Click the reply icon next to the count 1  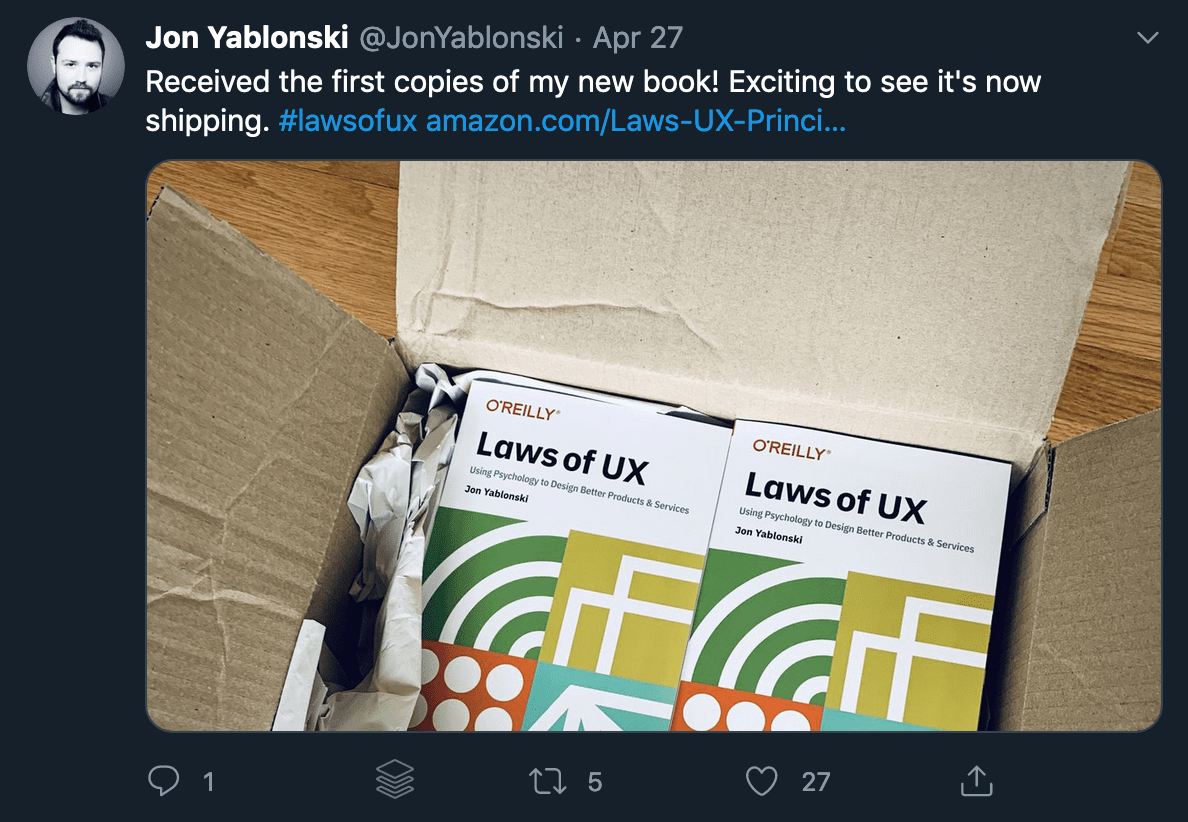163,783
